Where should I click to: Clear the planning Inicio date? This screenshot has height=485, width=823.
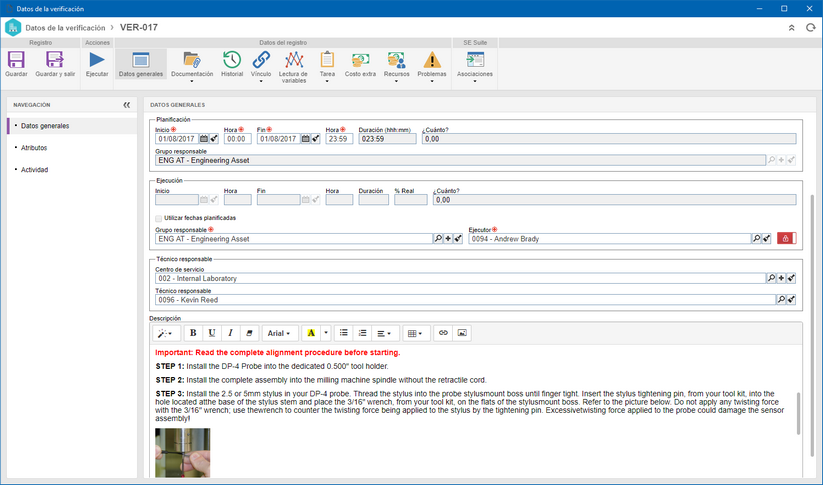click(x=214, y=139)
